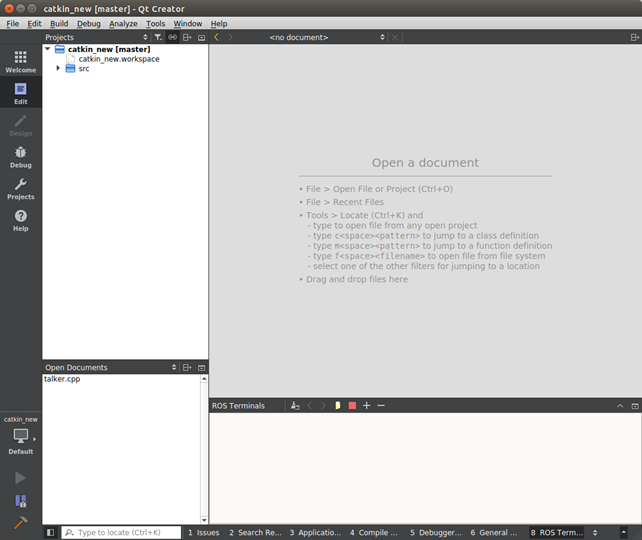Select the Edit mode icon

click(x=20, y=93)
